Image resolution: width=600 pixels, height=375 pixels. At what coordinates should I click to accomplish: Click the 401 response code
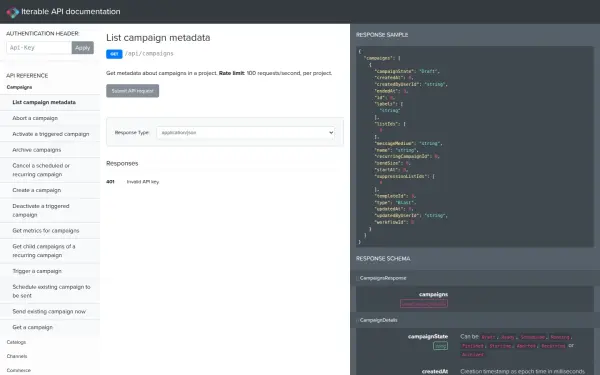tap(110, 182)
